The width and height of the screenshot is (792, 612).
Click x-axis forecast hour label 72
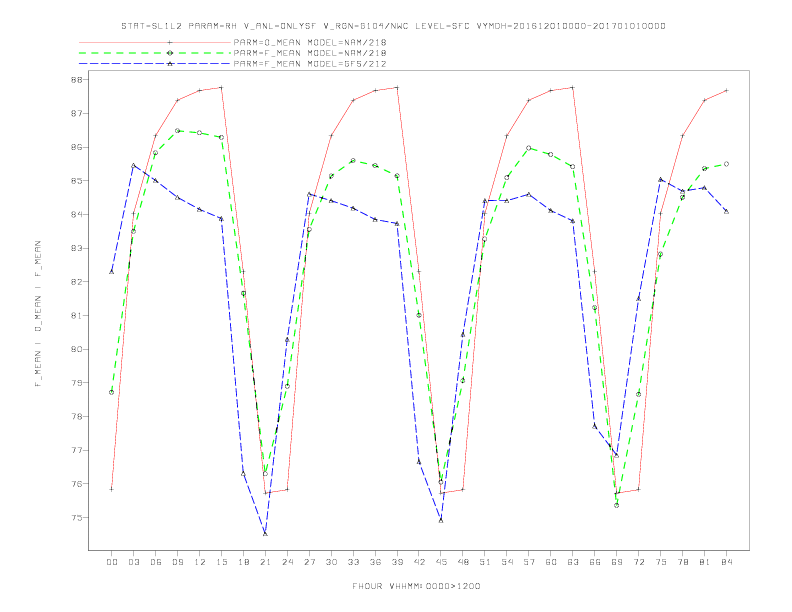point(639,562)
